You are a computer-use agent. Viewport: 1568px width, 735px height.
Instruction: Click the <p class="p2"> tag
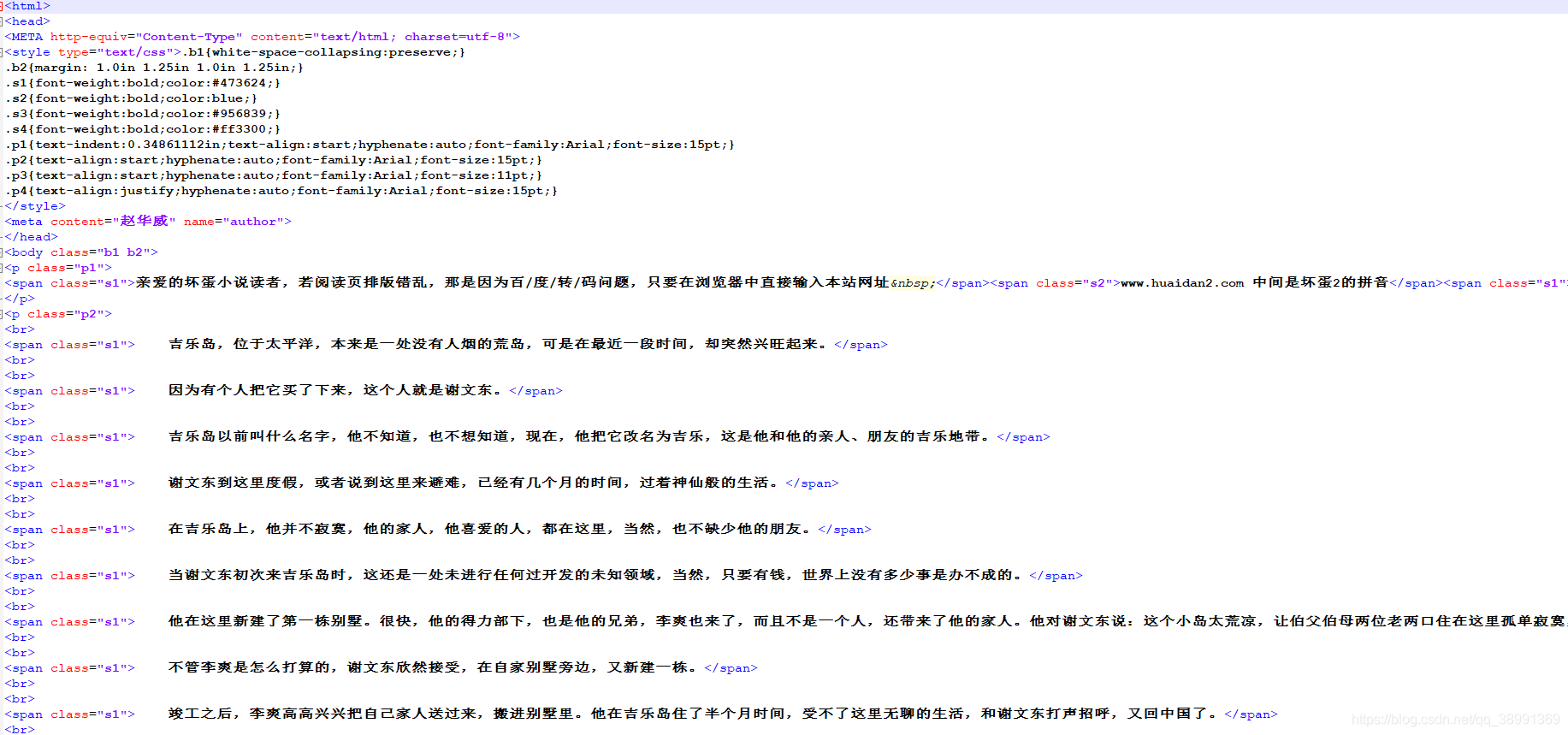tap(58, 314)
